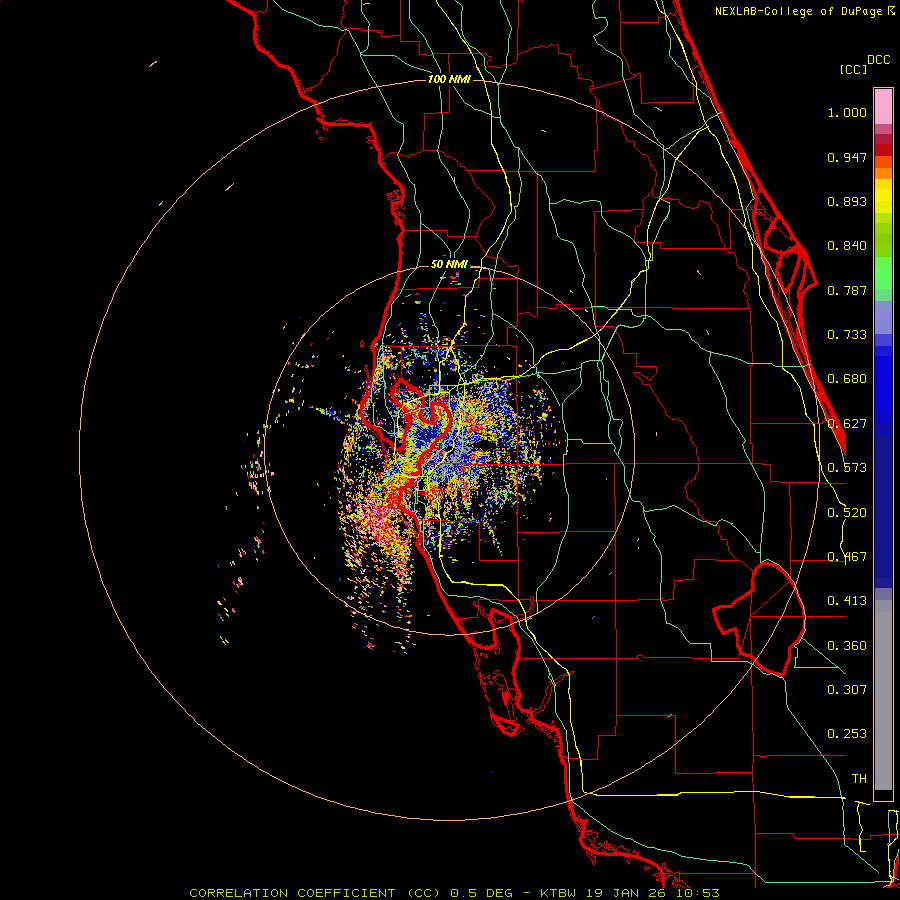The height and width of the screenshot is (900, 900).
Task: Pick the pink swatch at the color bar top
Action: (883, 107)
